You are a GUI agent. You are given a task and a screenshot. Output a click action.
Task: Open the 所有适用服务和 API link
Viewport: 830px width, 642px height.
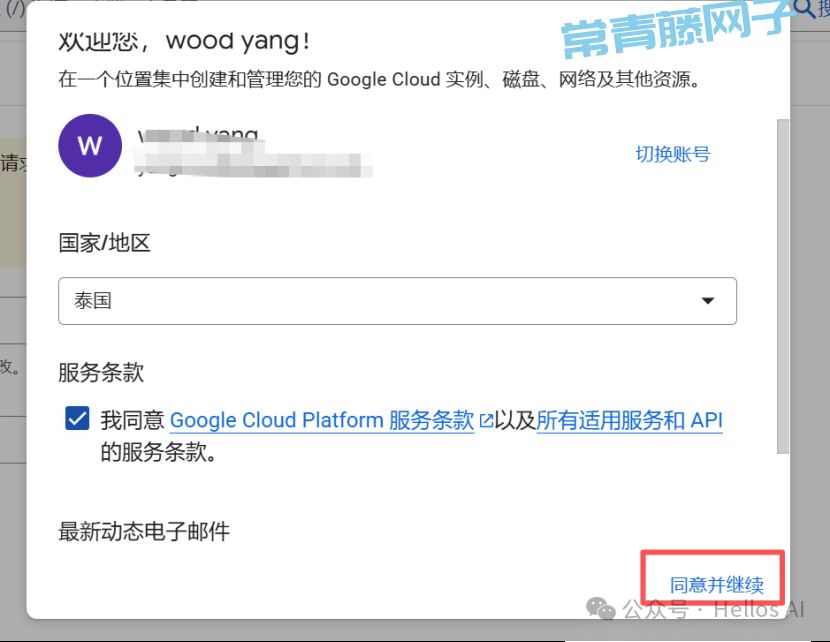point(629,420)
